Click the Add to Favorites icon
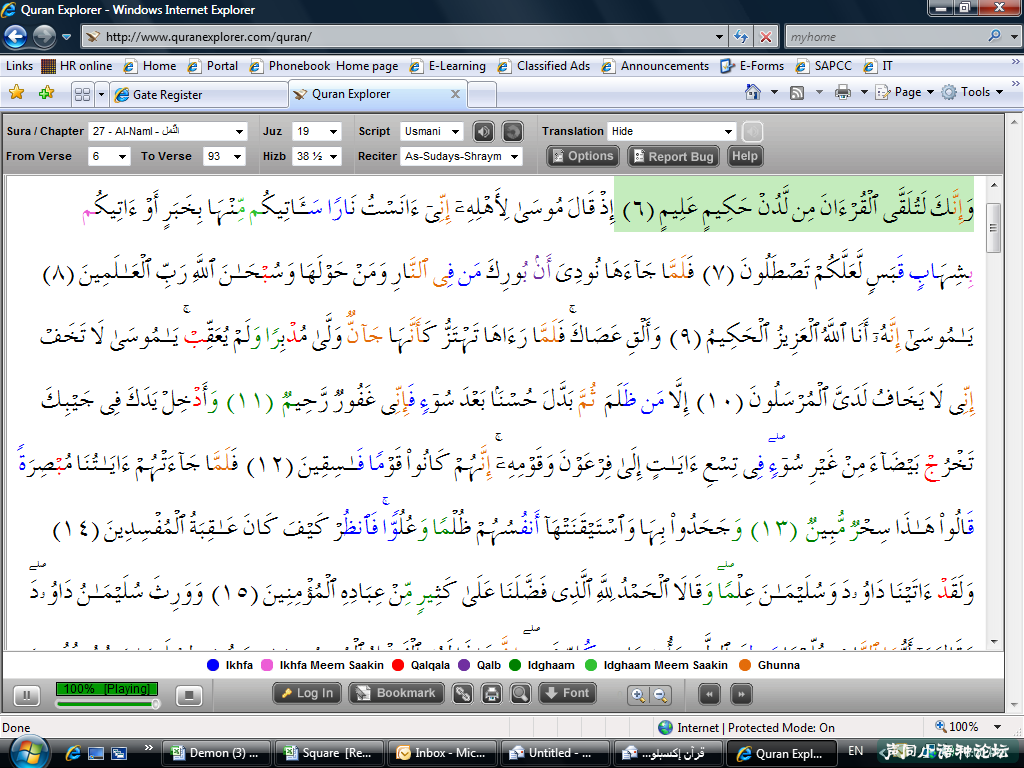 point(46,93)
